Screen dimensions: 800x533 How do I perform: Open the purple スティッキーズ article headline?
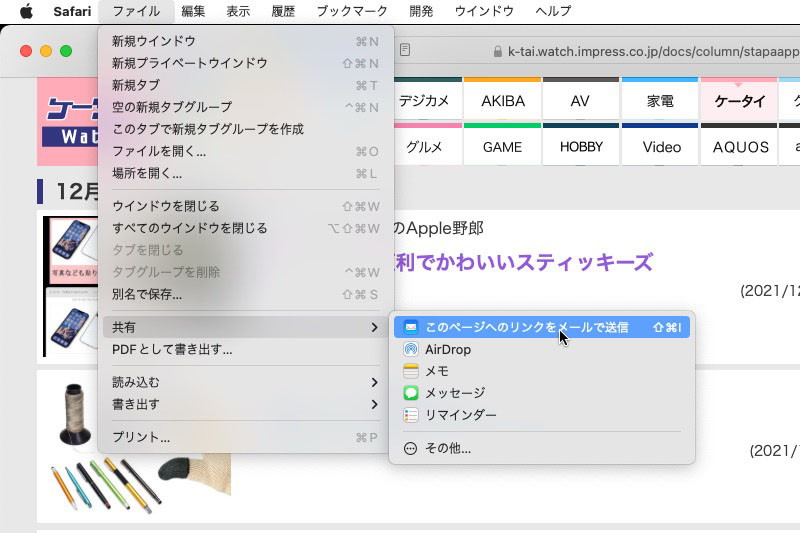point(524,262)
